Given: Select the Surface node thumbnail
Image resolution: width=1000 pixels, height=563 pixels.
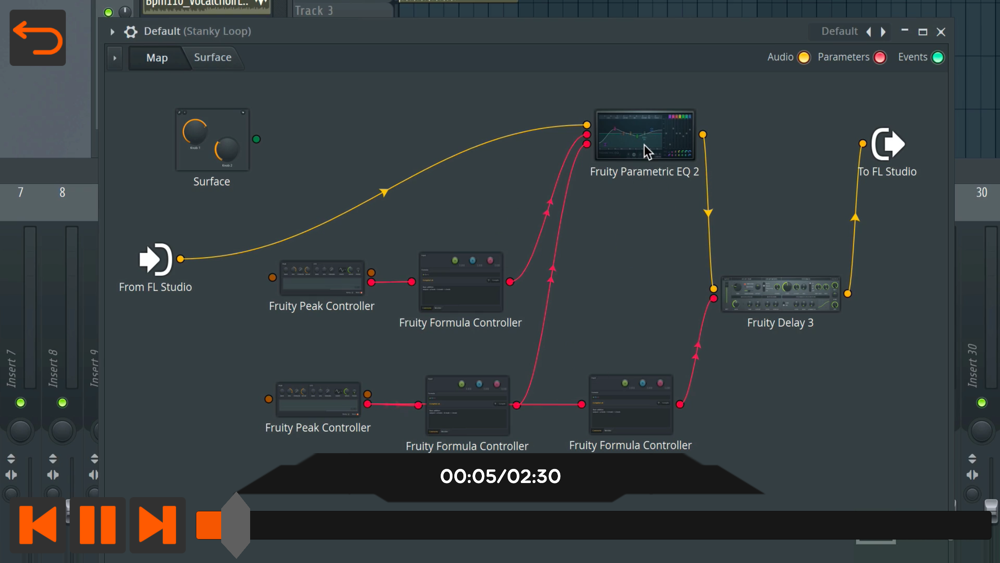Looking at the screenshot, I should pyautogui.click(x=212, y=140).
